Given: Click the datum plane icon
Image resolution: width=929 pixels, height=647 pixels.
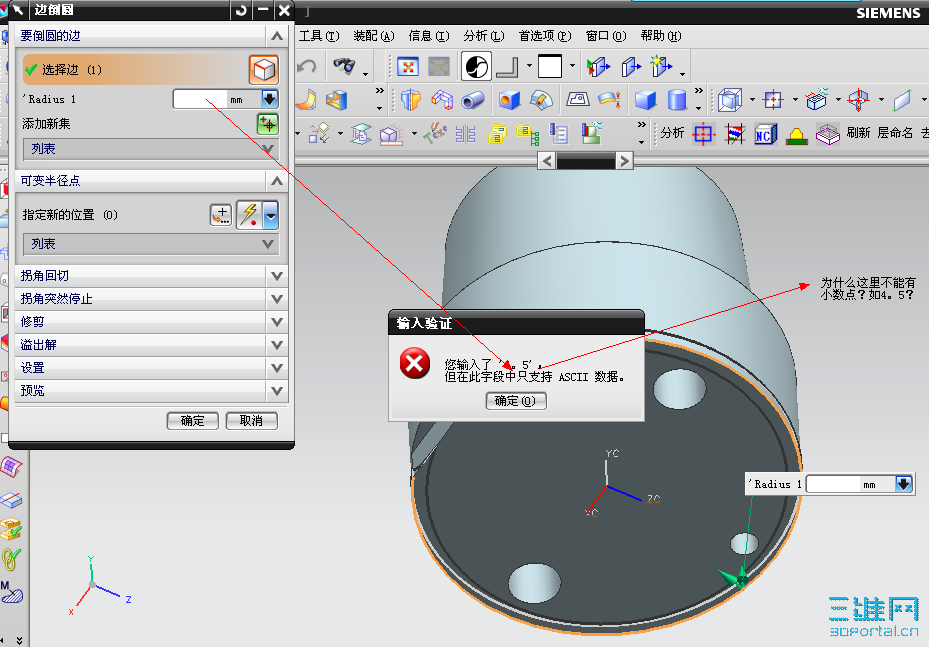Looking at the screenshot, I should (x=902, y=100).
